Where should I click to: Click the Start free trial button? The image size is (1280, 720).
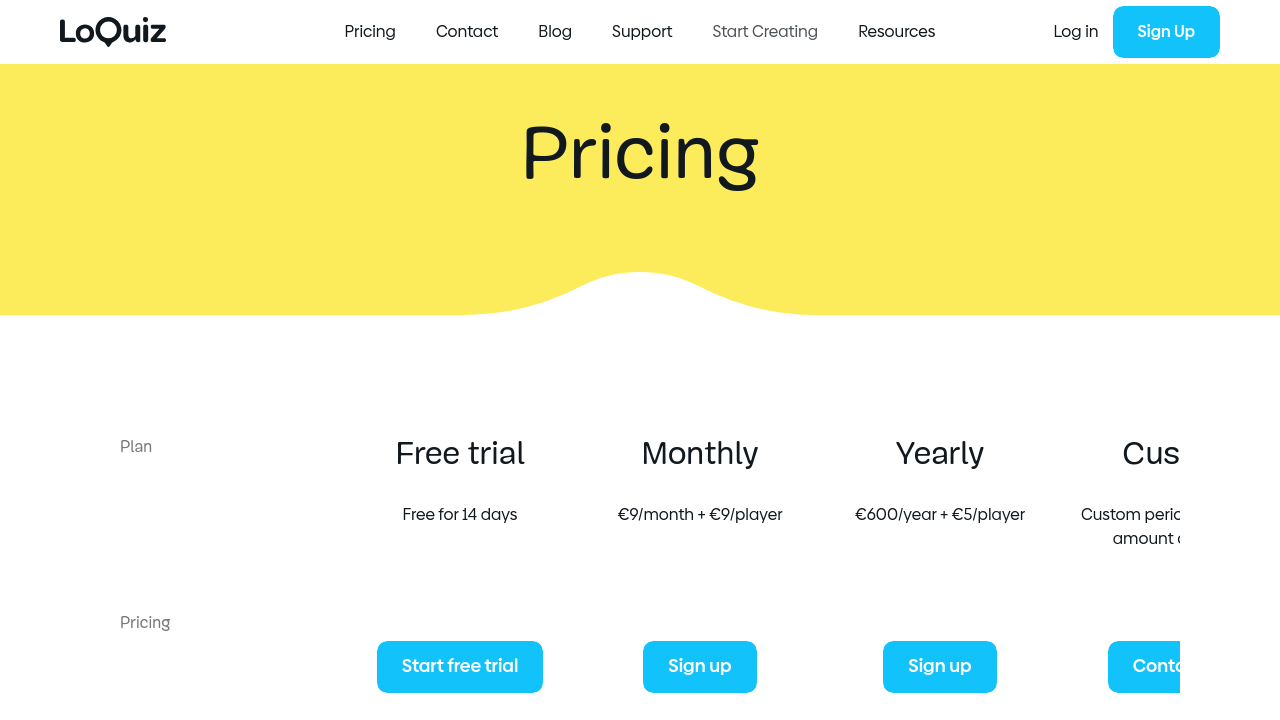tap(460, 667)
